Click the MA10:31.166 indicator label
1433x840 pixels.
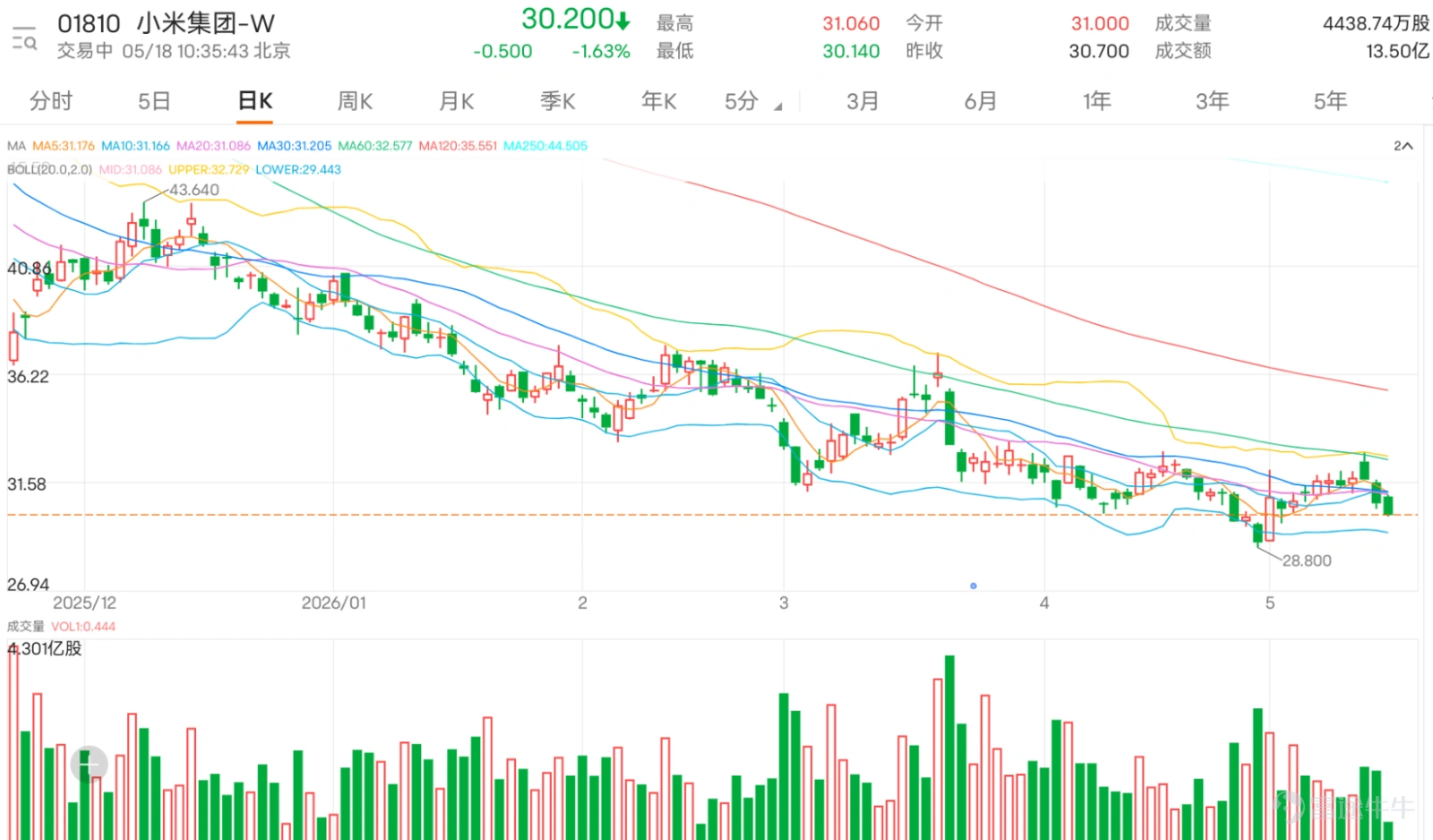click(135, 145)
